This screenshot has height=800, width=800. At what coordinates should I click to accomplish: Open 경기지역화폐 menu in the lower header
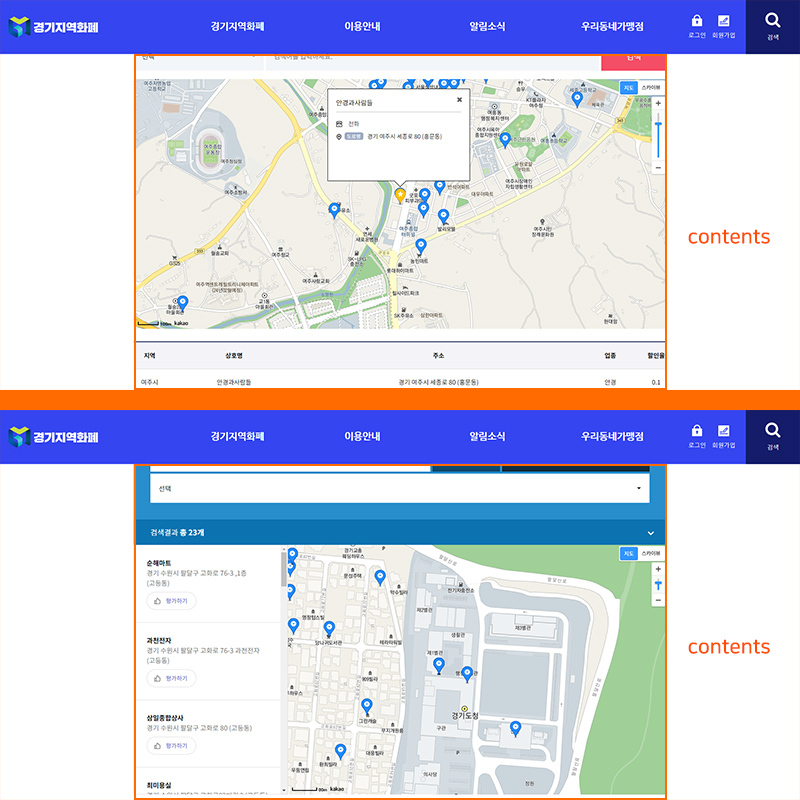(x=237, y=437)
